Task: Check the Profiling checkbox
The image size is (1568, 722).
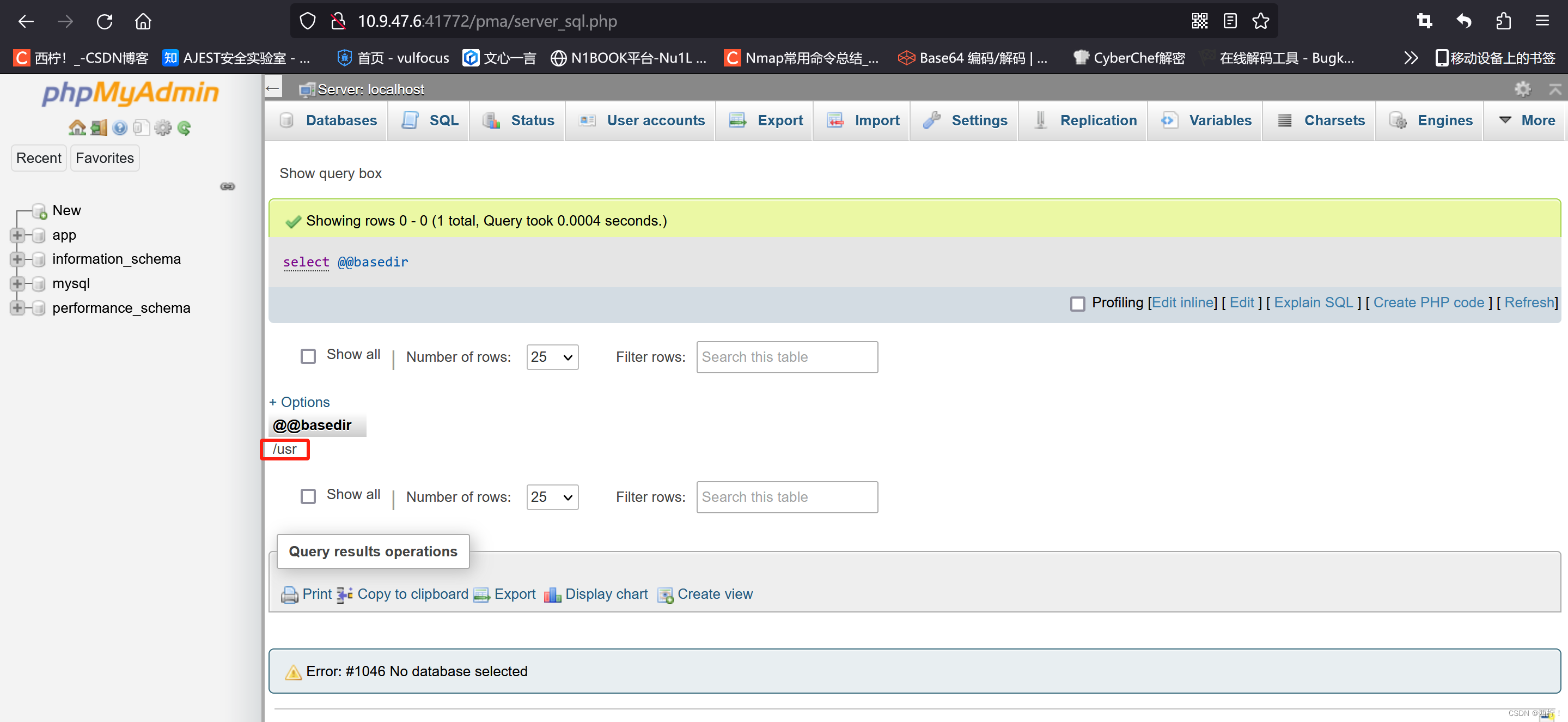Action: pos(1078,303)
